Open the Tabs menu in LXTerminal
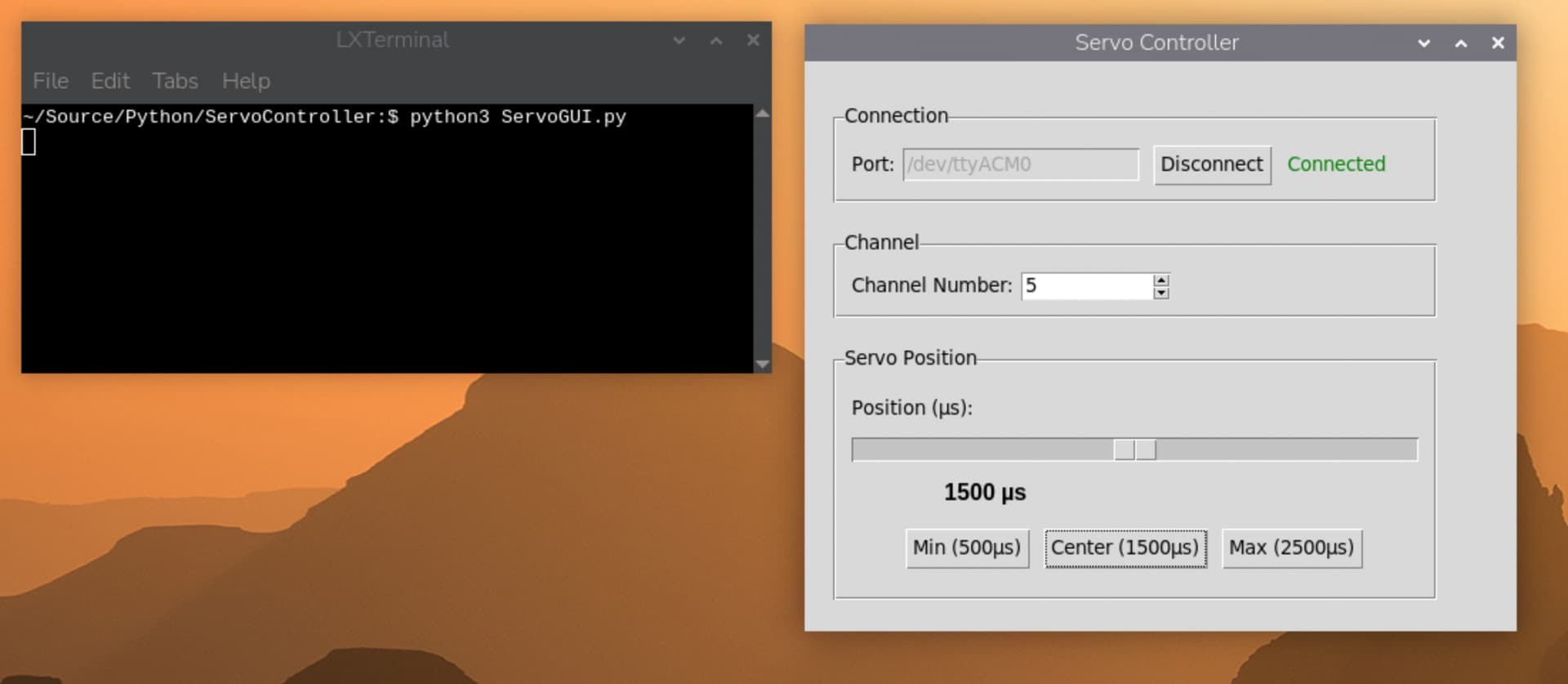Screen dimensions: 1568x684 pos(175,81)
